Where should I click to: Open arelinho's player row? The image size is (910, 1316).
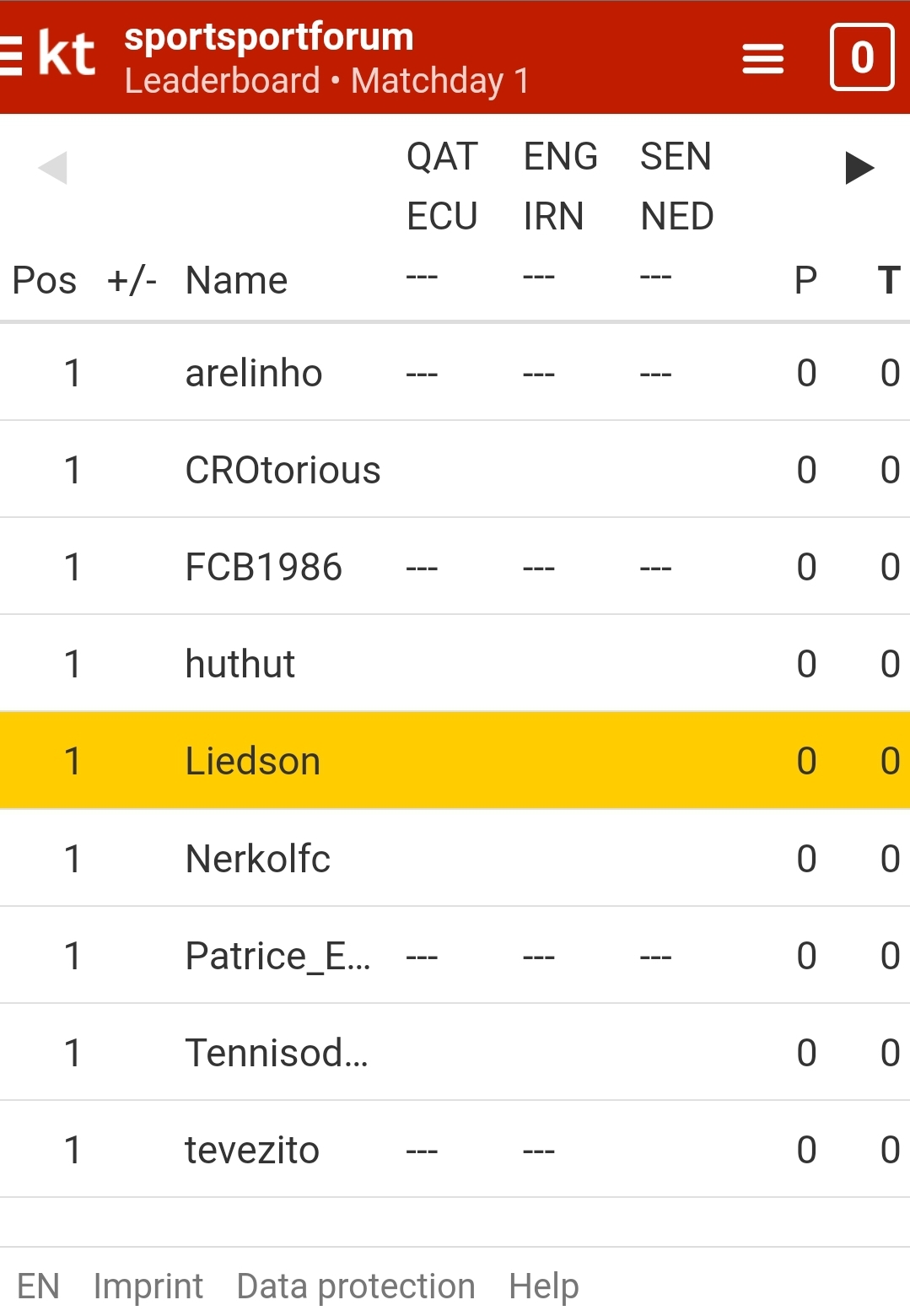pos(455,372)
